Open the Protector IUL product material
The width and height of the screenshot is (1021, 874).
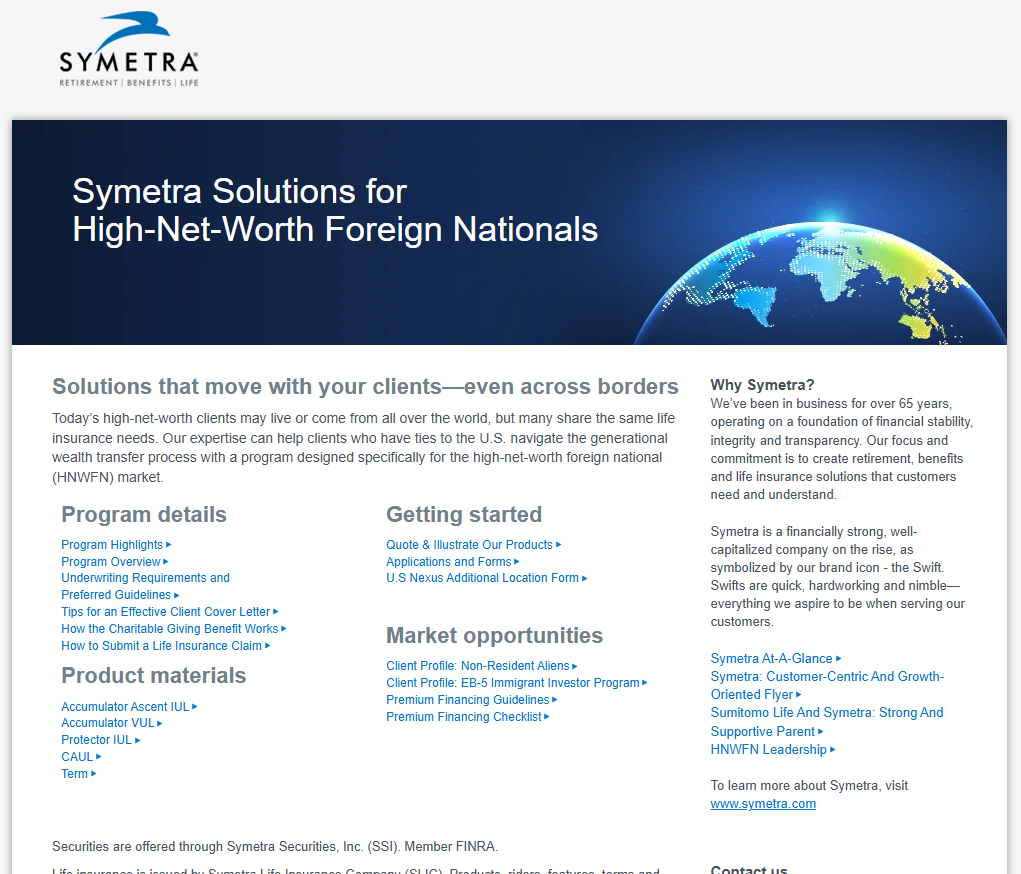pyautogui.click(x=97, y=740)
